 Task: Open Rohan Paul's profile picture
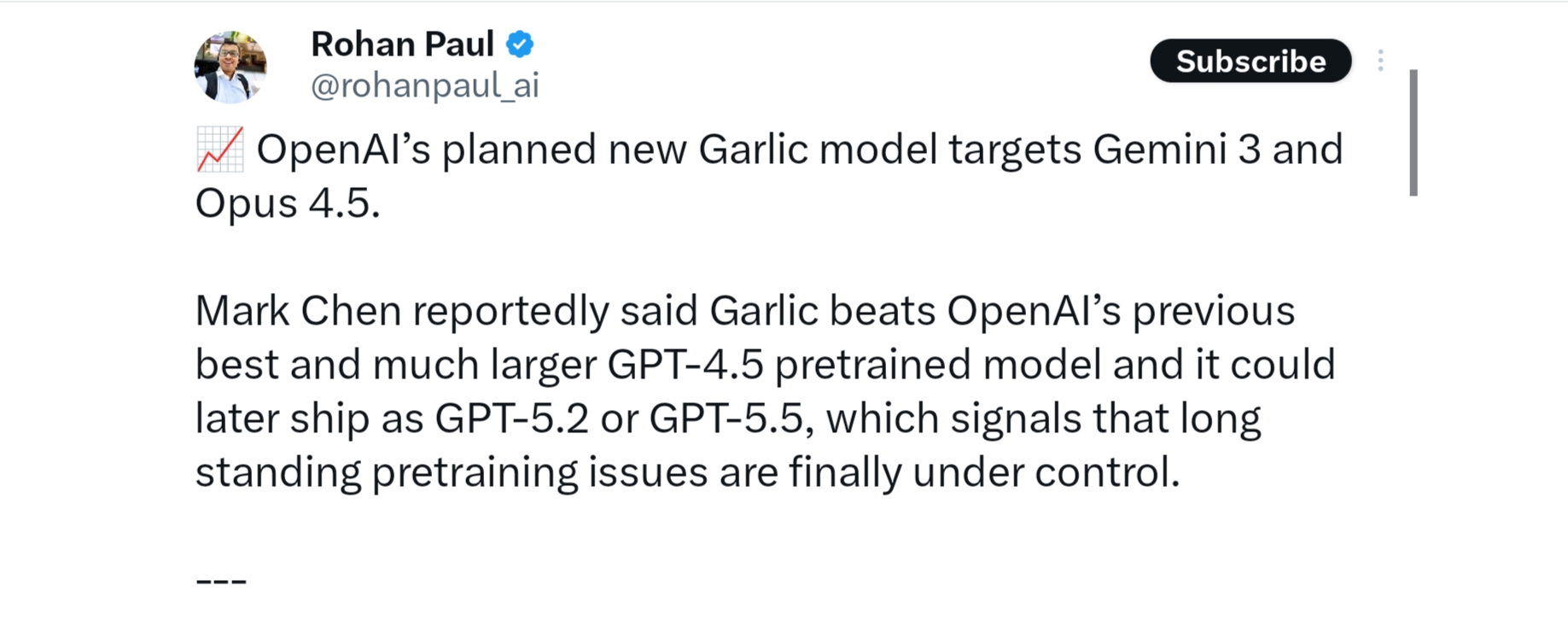tap(230, 67)
